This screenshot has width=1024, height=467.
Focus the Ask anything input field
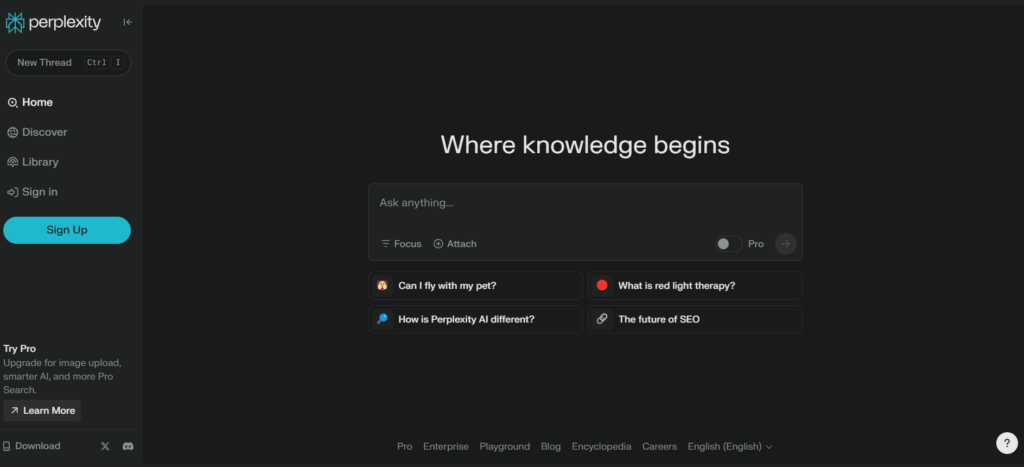(x=585, y=203)
